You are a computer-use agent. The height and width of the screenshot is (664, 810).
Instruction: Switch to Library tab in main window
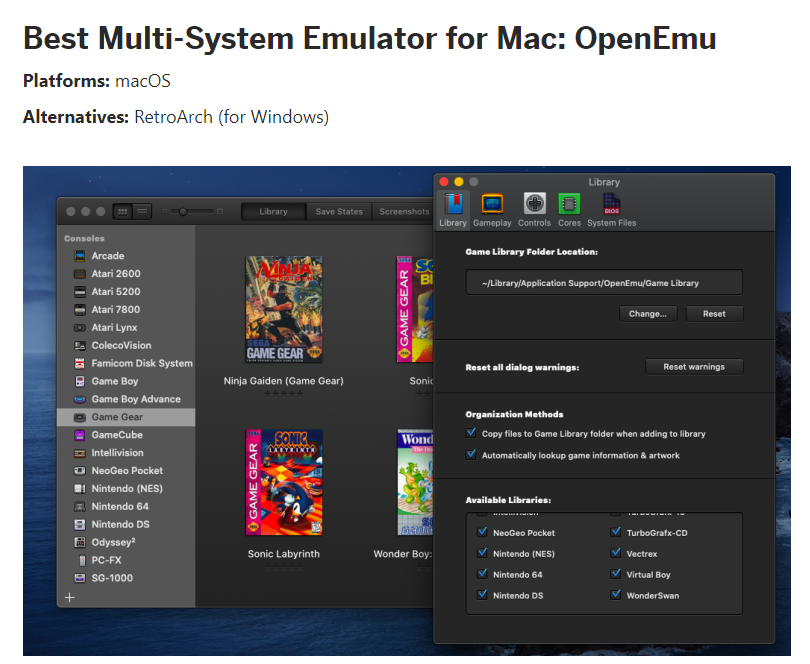pyautogui.click(x=273, y=211)
